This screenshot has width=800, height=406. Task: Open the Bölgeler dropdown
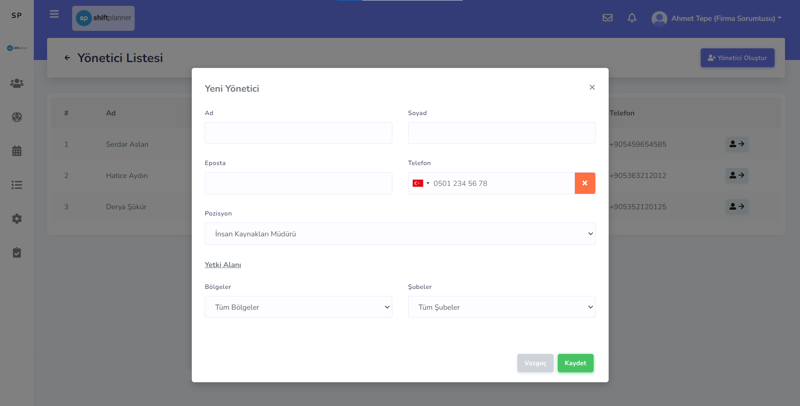(x=298, y=307)
